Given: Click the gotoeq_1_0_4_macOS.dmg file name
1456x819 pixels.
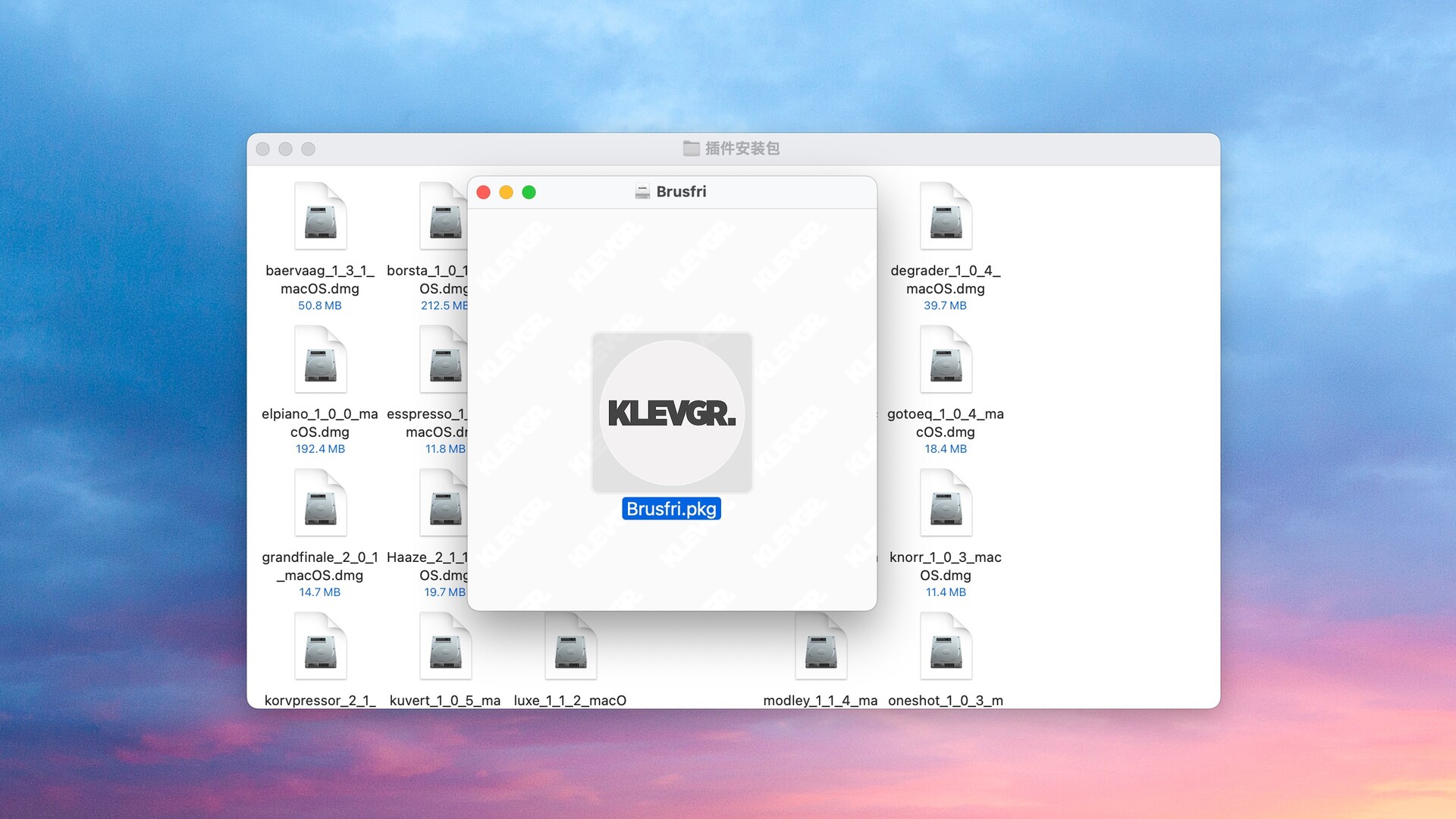Looking at the screenshot, I should pos(946,423).
